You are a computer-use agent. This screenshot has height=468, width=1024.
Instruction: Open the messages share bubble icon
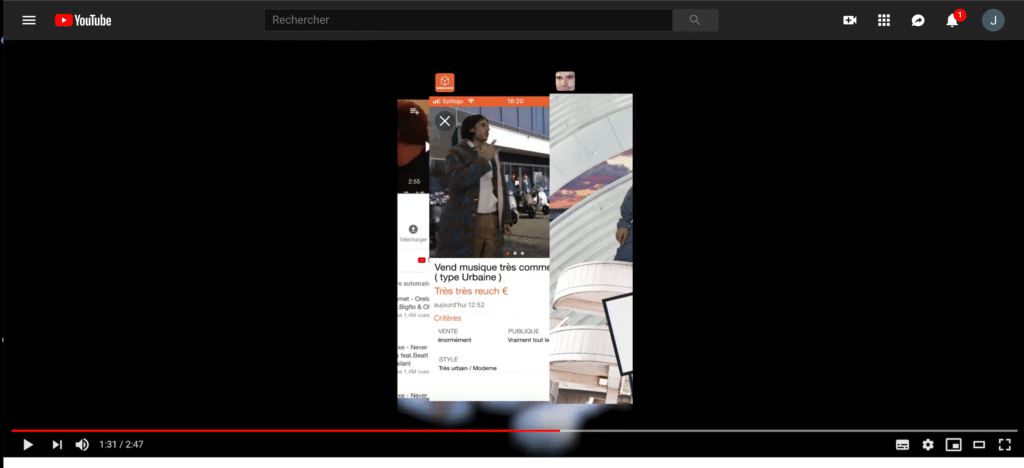point(918,20)
